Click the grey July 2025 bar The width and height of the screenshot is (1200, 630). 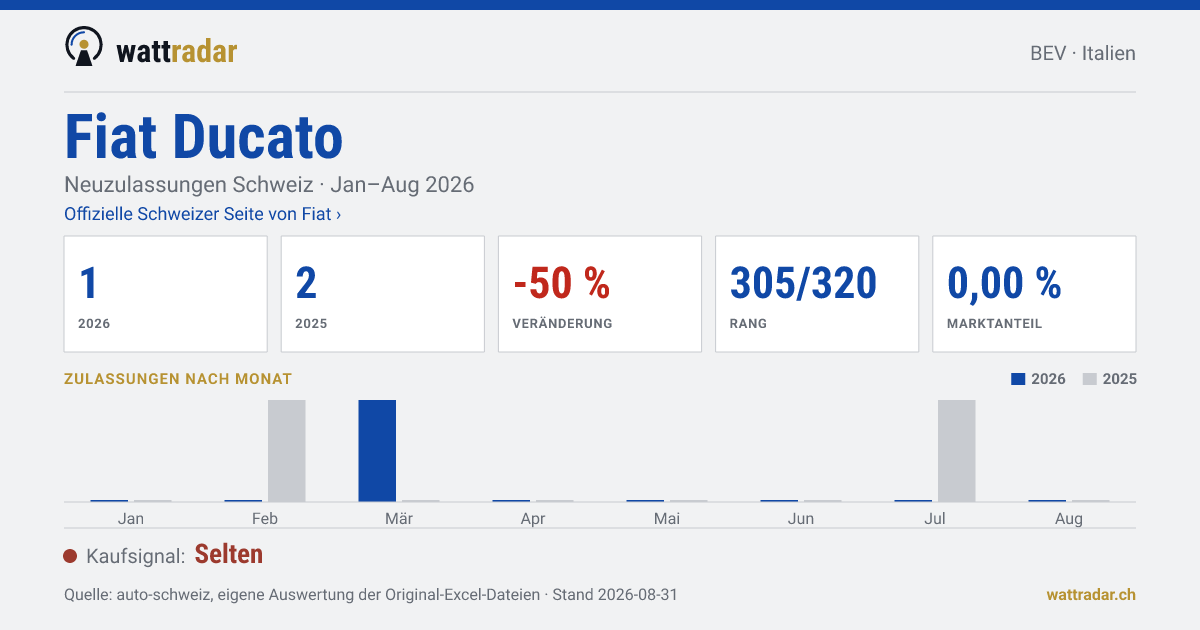[957, 450]
